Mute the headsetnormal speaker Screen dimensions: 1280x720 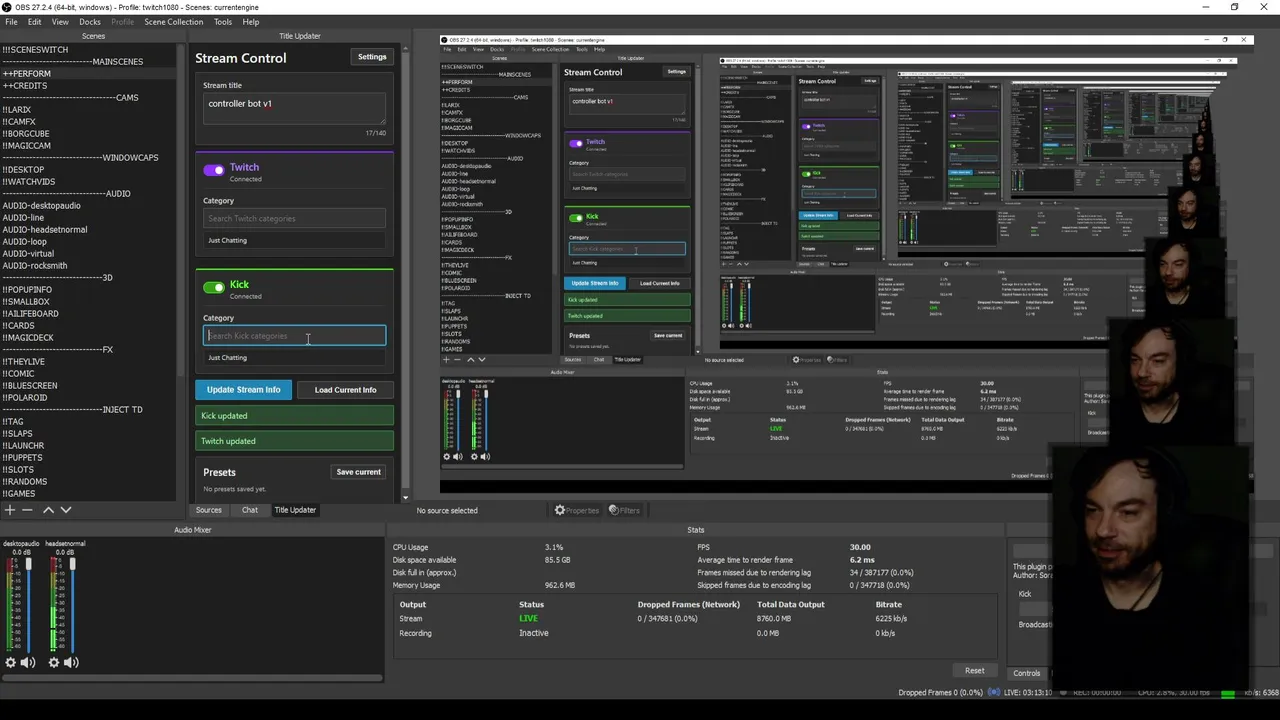click(x=71, y=662)
